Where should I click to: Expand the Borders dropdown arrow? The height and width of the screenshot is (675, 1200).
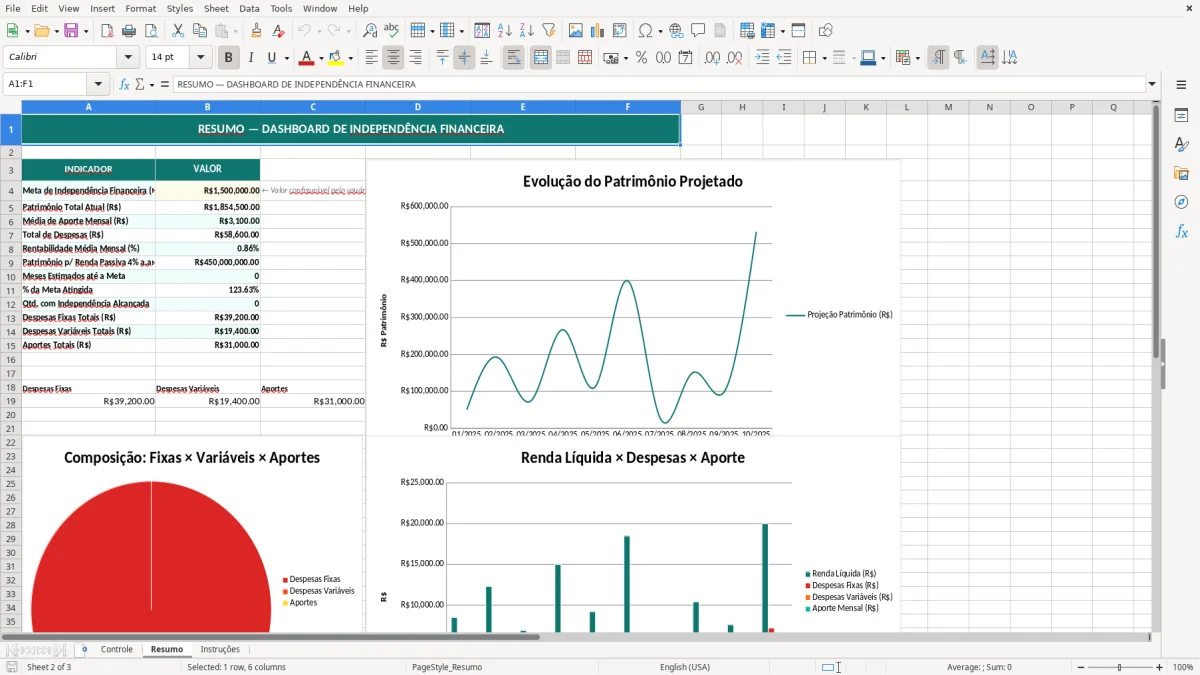(826, 58)
